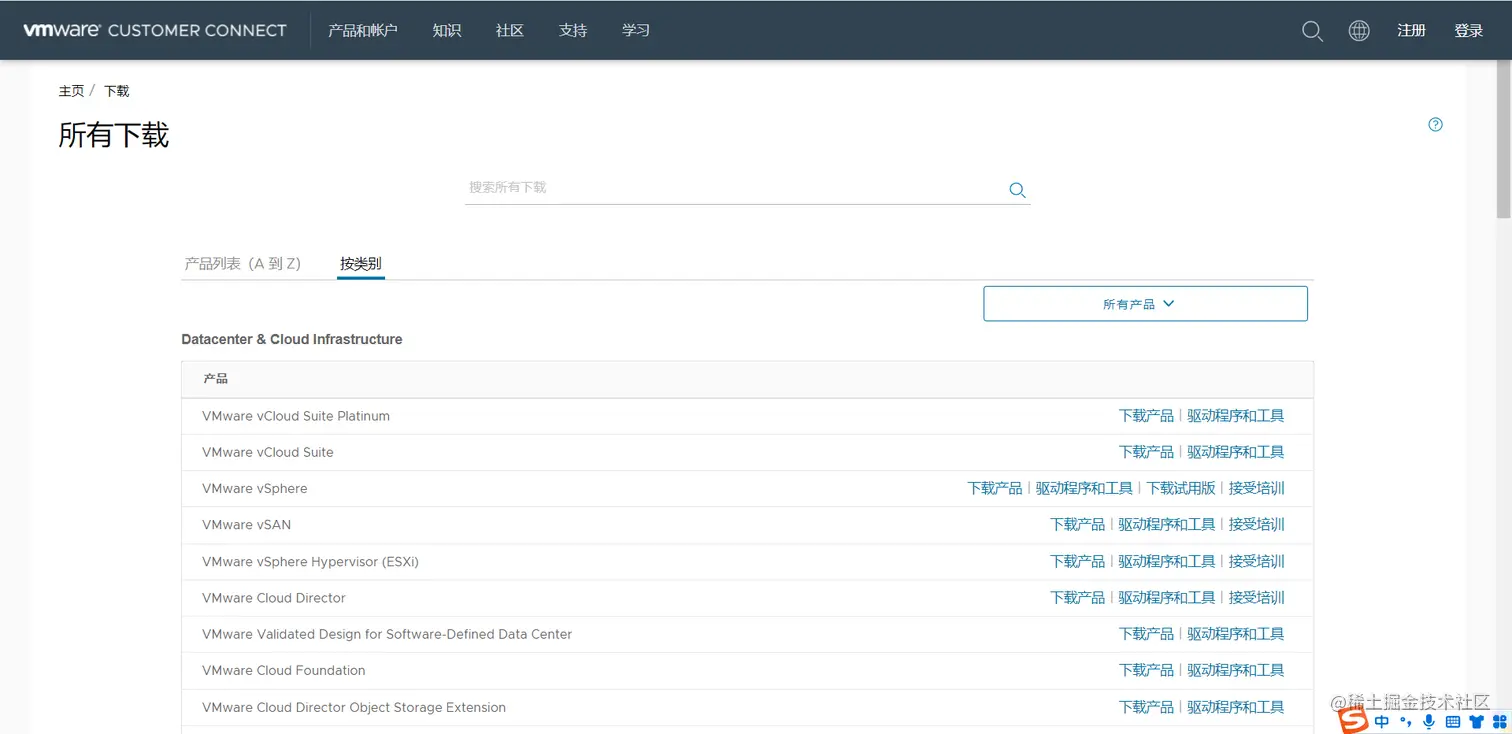Screen dimensions: 1512x734
Task: Click the Datacenter & Cloud Infrastructure heading
Action: tap(292, 340)
